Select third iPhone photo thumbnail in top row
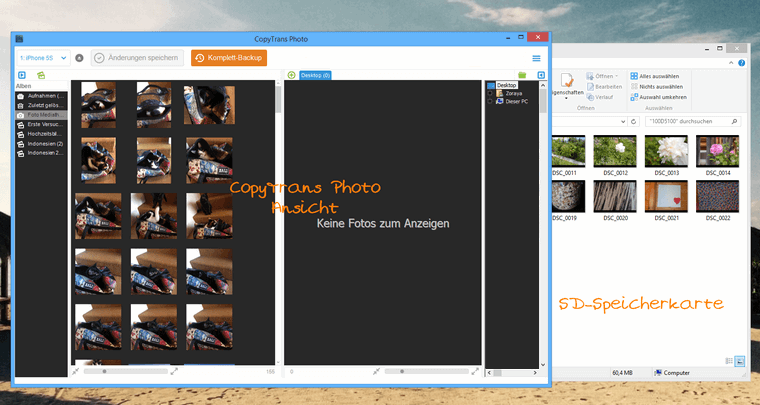The width and height of the screenshot is (760, 405). click(x=209, y=105)
